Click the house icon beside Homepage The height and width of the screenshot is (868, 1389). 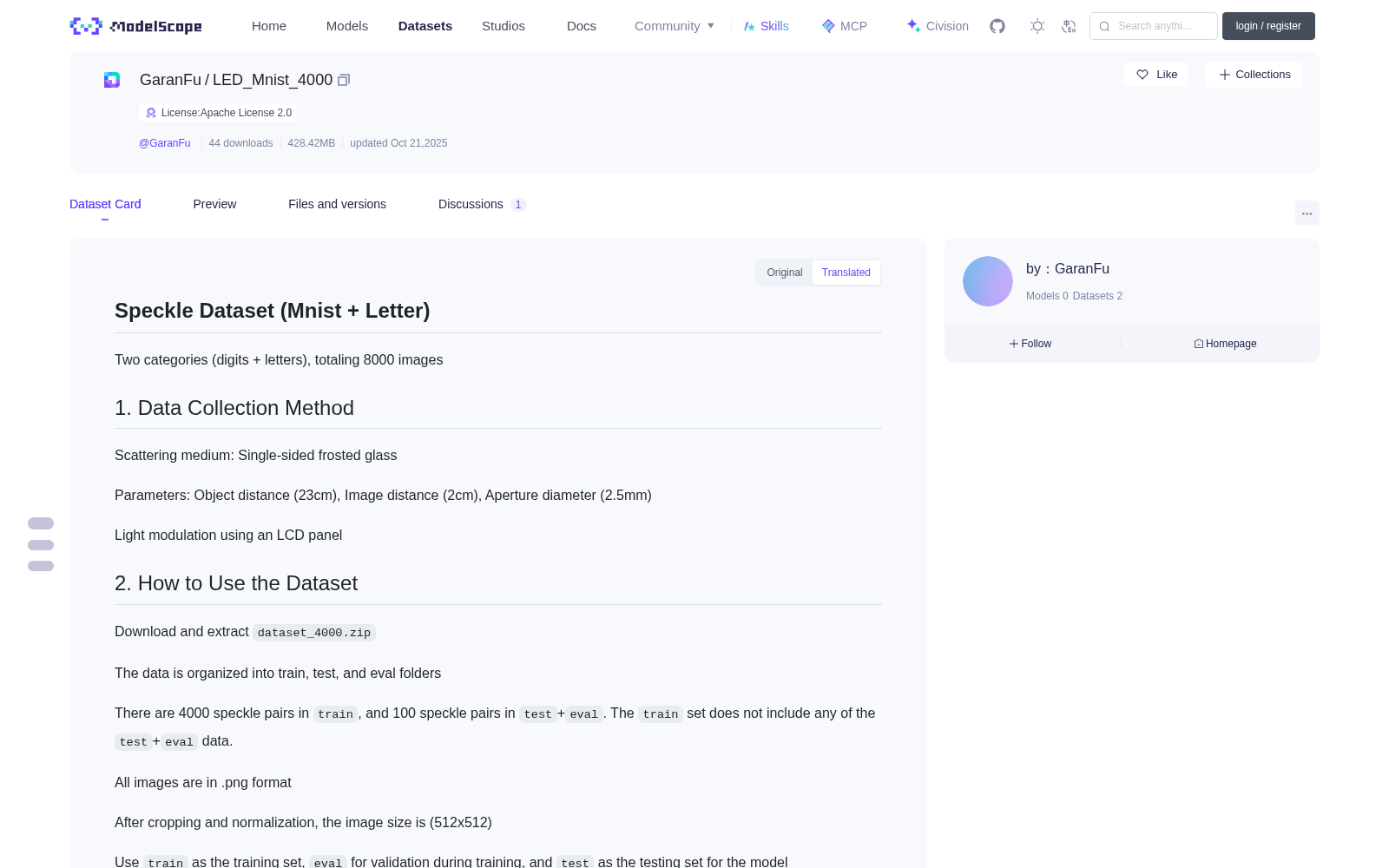(x=1199, y=344)
